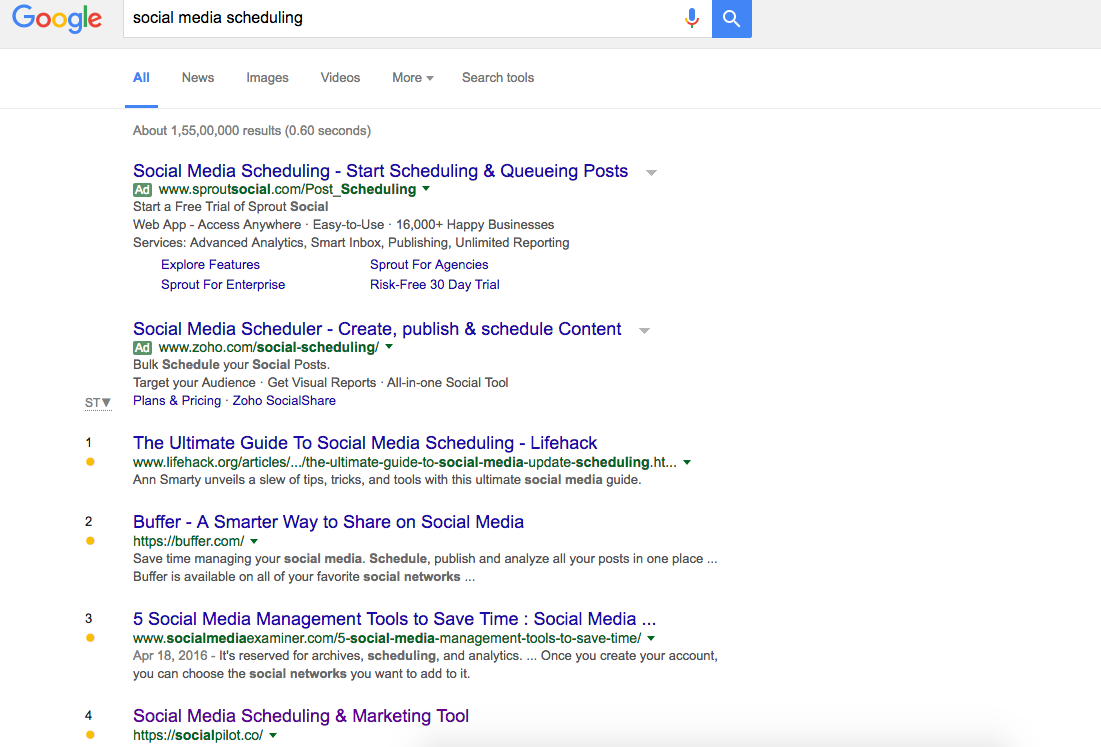Click the microphone voice search icon
The height and width of the screenshot is (747, 1101).
point(692,18)
